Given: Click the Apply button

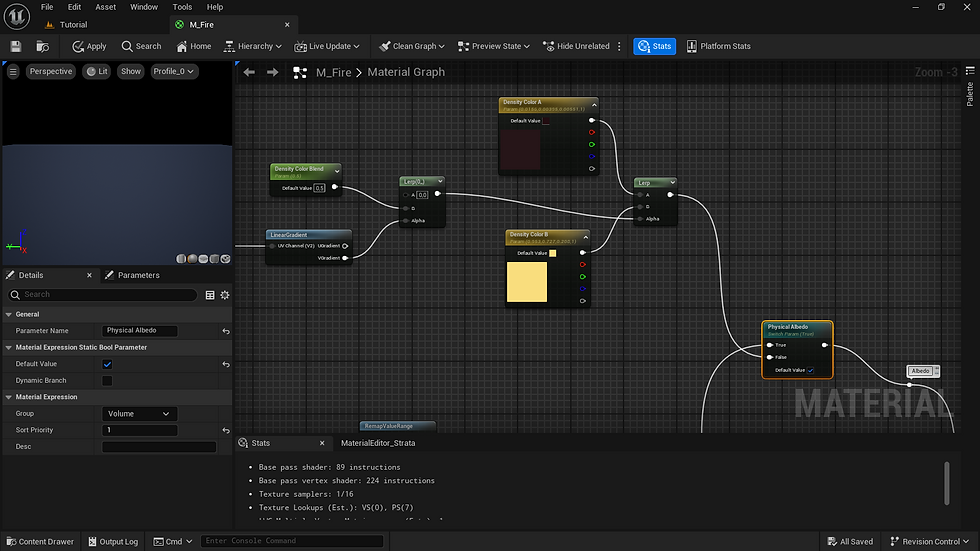Looking at the screenshot, I should [x=89, y=46].
